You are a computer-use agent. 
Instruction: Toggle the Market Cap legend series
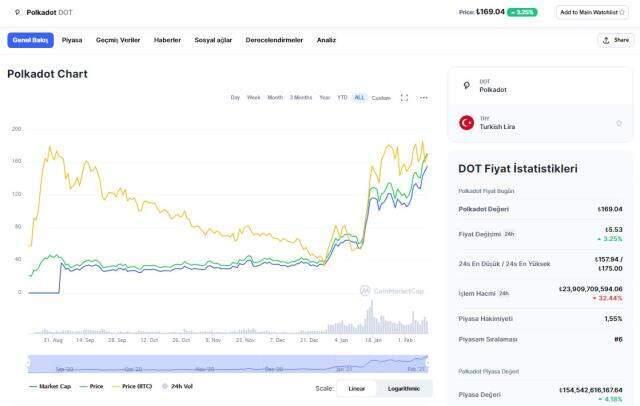pos(50,386)
